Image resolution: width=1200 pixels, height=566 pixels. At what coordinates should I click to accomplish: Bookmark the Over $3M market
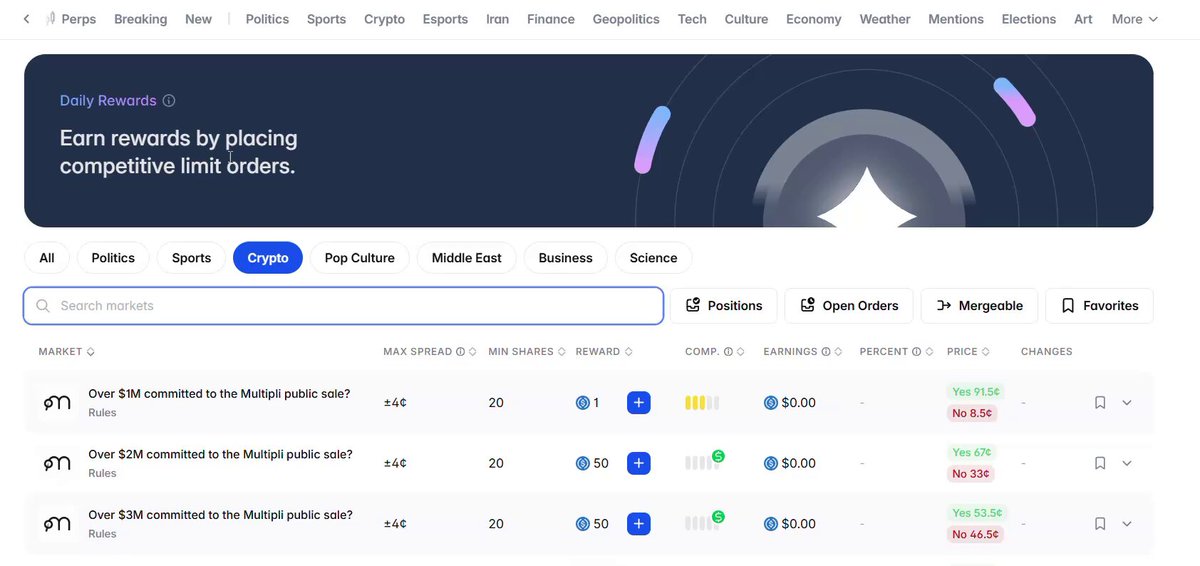click(1100, 524)
